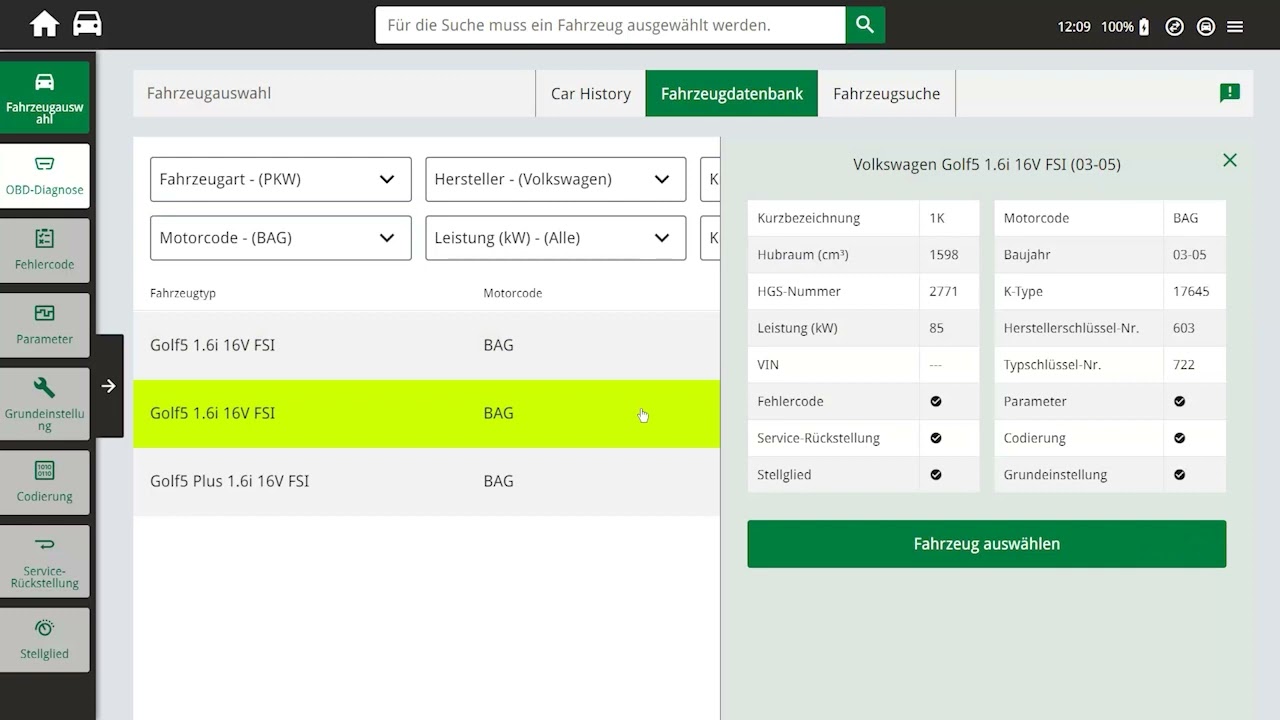
Task: Check the battery status icon
Action: 1144,27
